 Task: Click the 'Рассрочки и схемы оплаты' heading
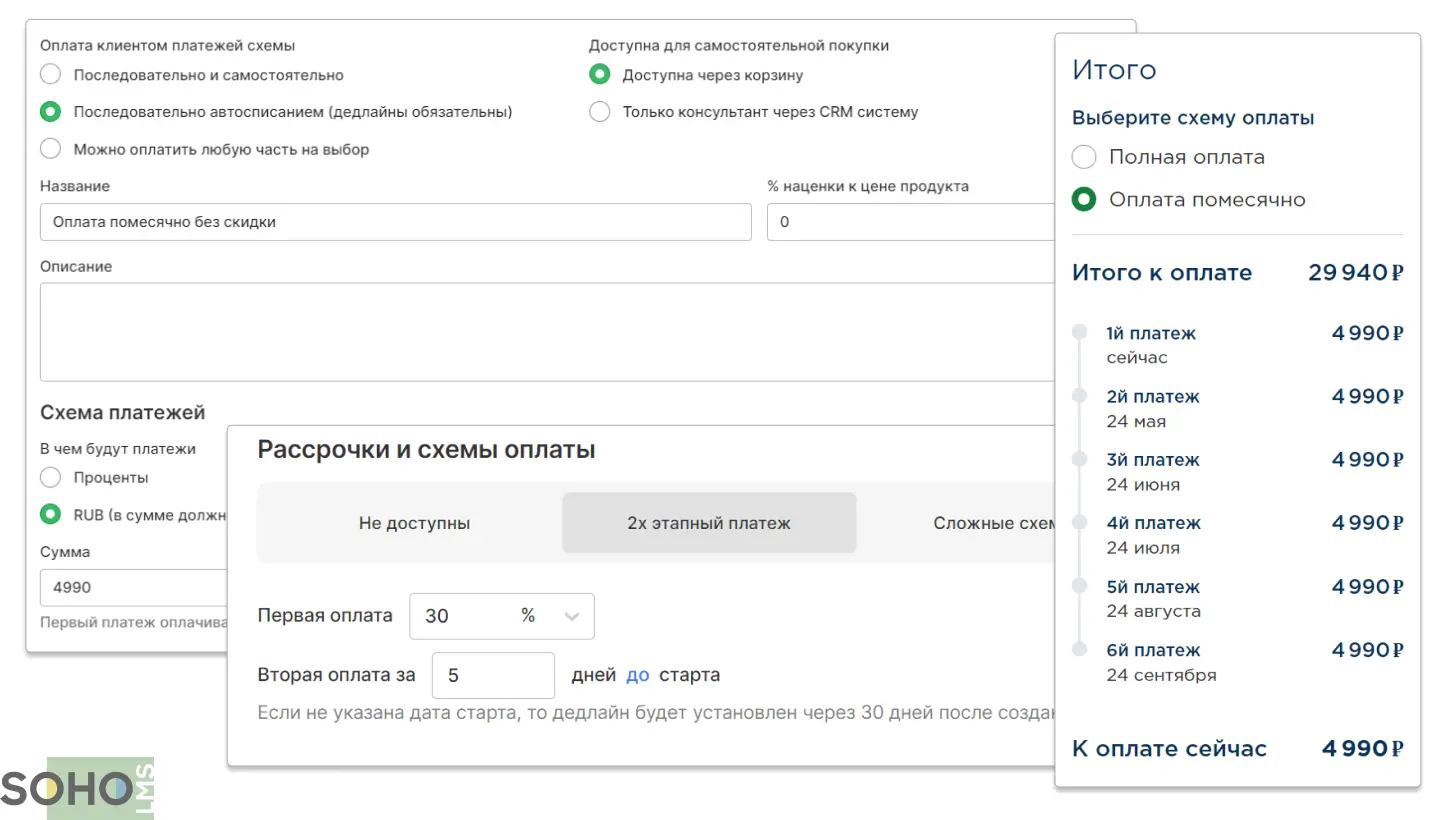point(426,450)
